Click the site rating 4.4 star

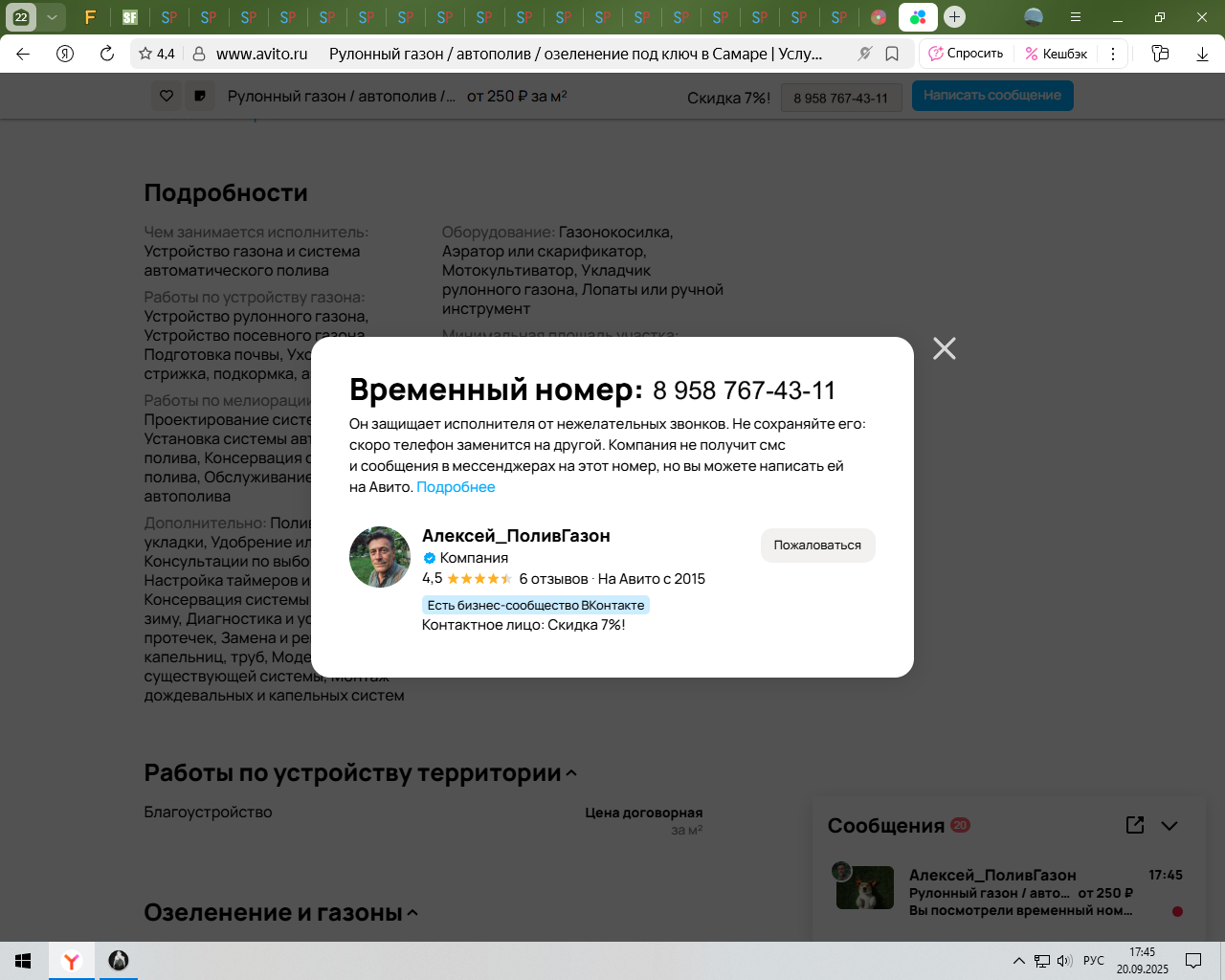click(x=157, y=55)
